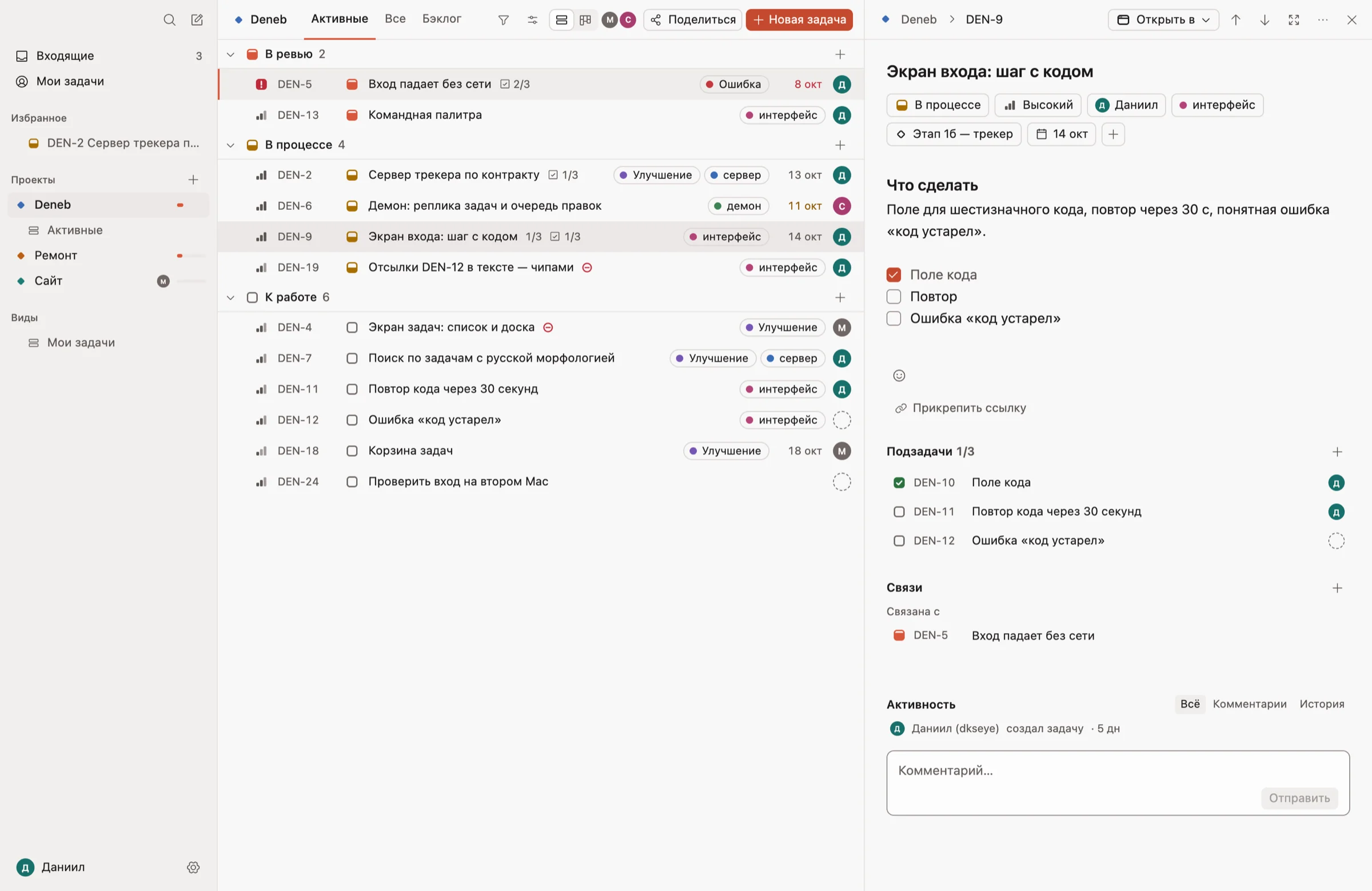
Task: Add a subtask with the plus icon
Action: tap(1337, 452)
